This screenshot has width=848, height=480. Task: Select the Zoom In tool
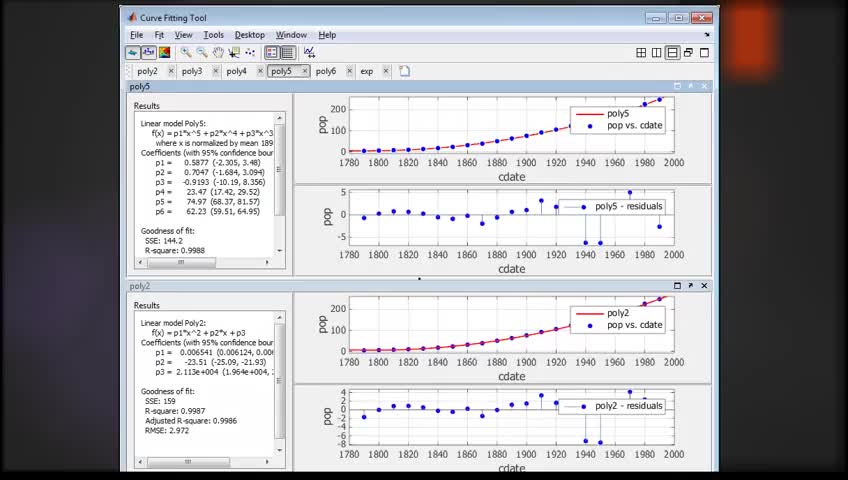(186, 52)
